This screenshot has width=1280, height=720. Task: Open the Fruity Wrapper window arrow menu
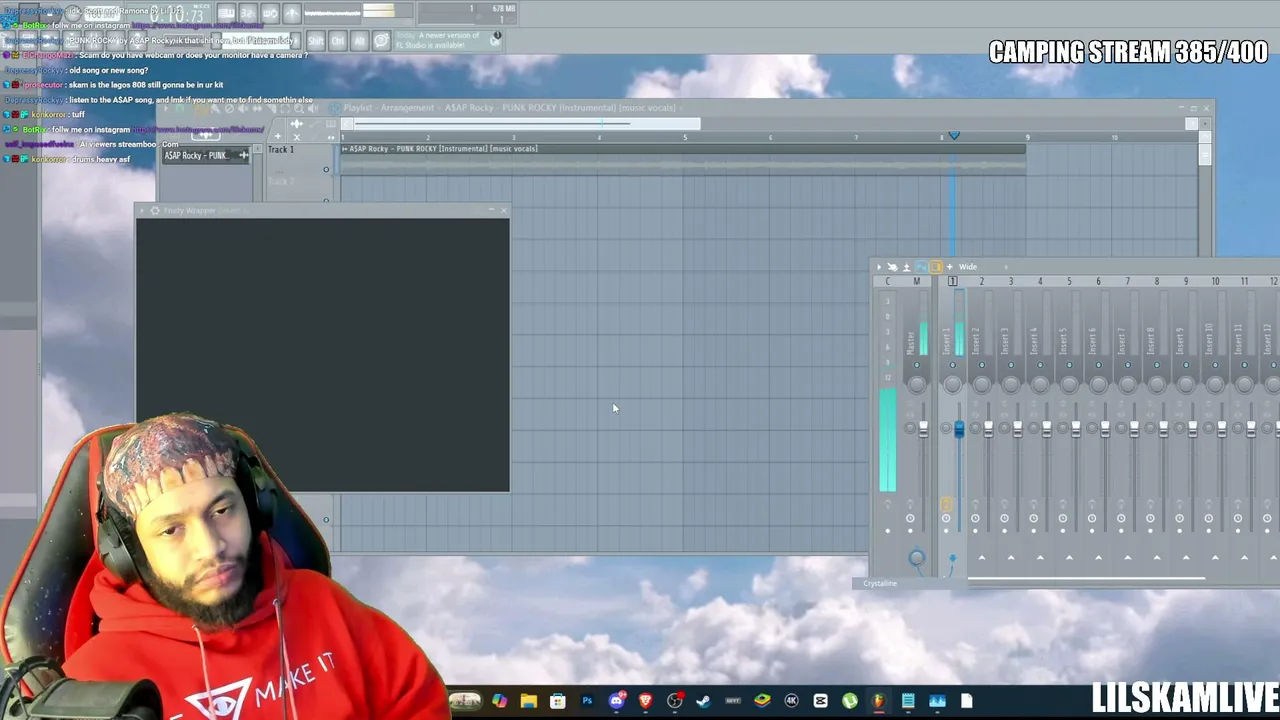point(142,211)
